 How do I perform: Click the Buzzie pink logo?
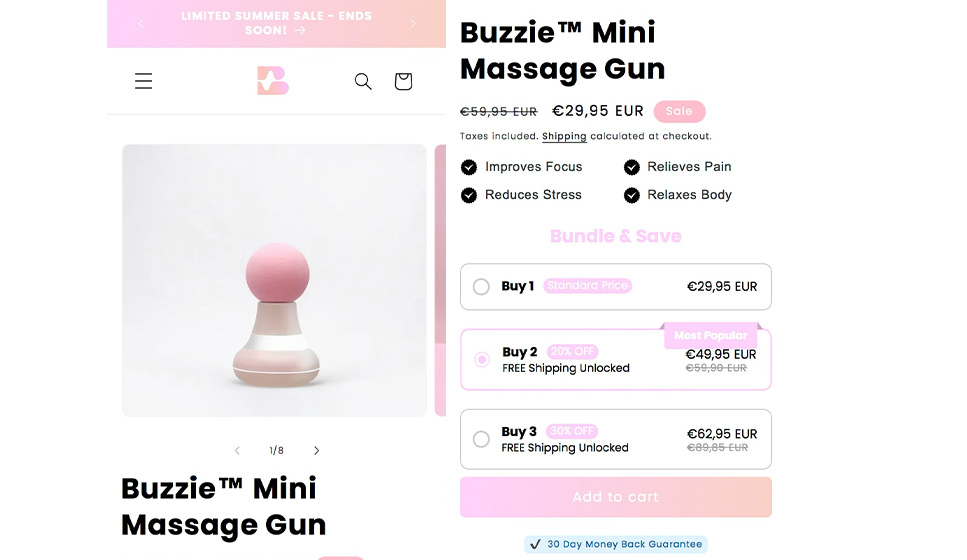coord(273,81)
